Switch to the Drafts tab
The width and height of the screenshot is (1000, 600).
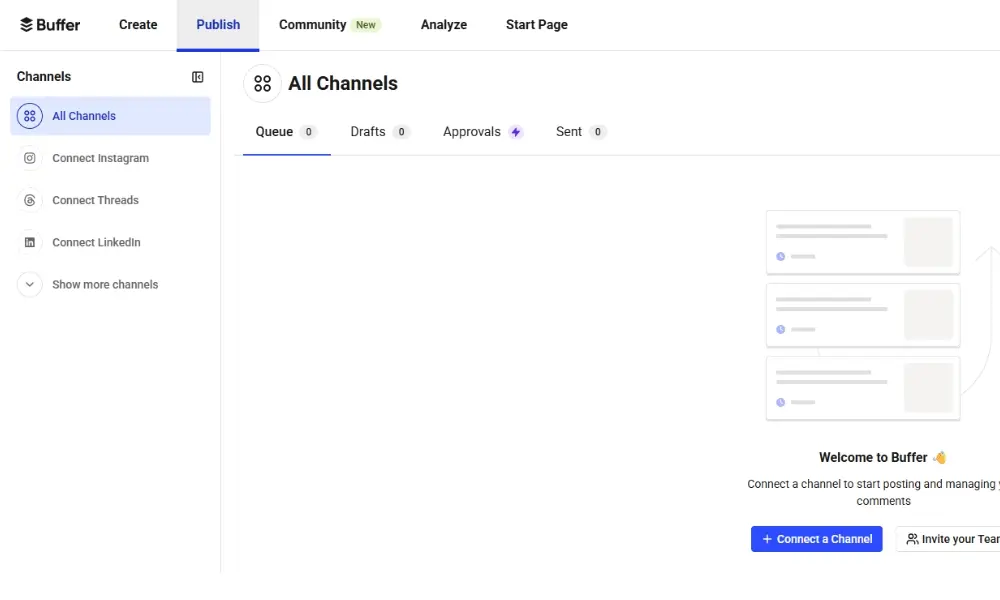point(368,132)
